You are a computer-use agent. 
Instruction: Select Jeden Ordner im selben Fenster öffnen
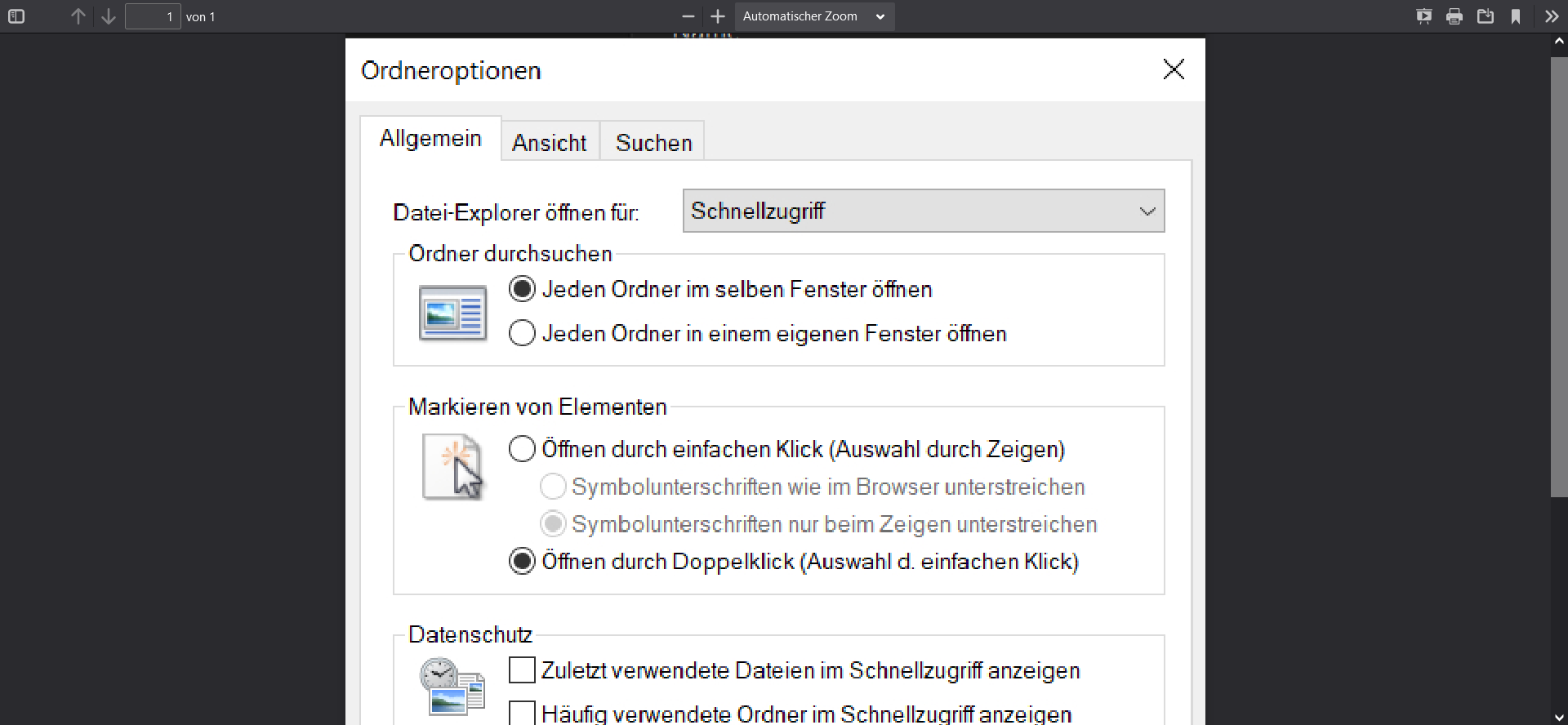point(720,289)
